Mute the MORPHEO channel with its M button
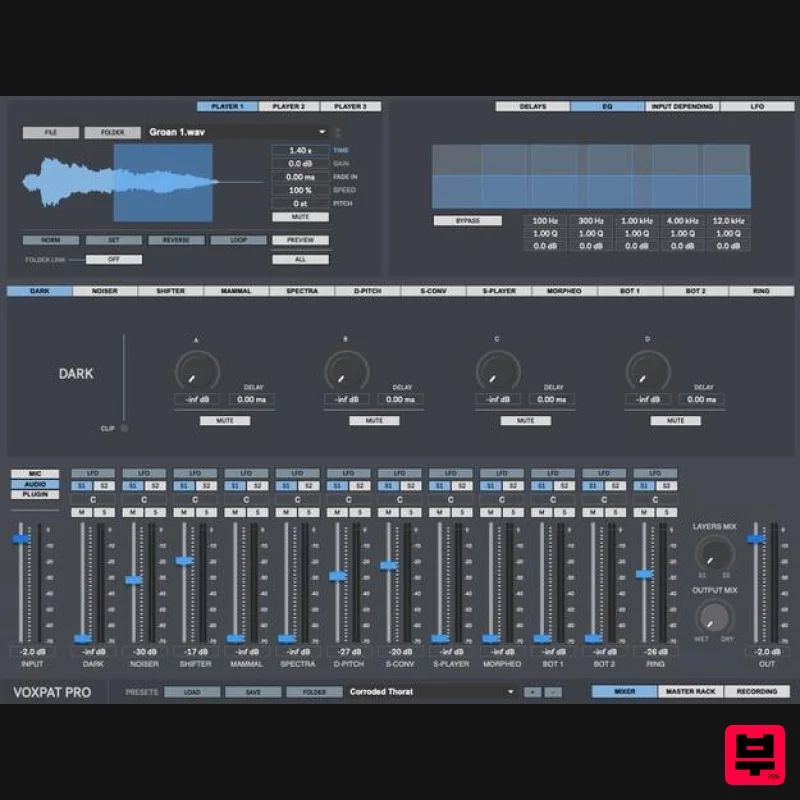Image resolution: width=800 pixels, height=800 pixels. coord(490,509)
